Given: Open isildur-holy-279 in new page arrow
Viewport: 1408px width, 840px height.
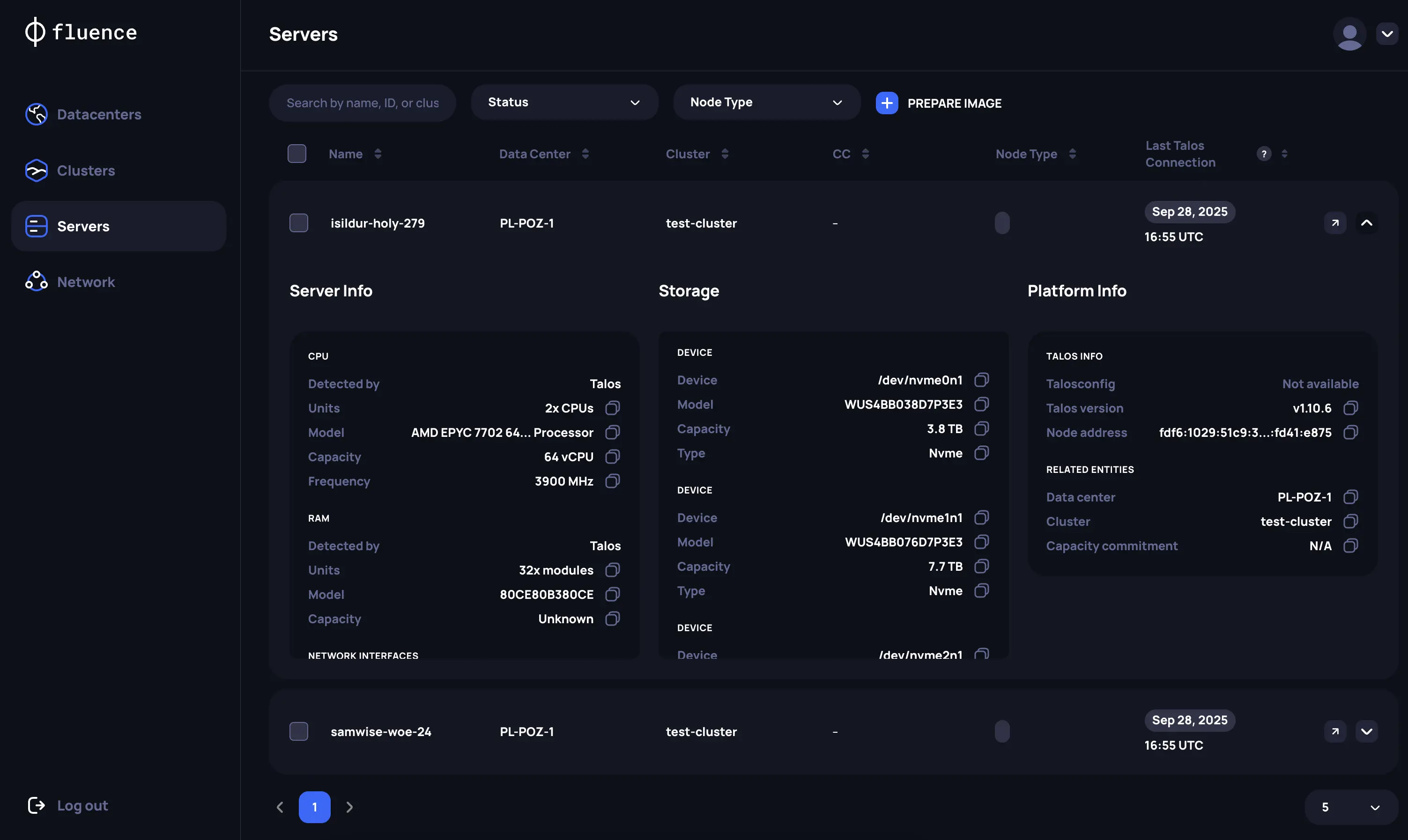Looking at the screenshot, I should point(1335,223).
